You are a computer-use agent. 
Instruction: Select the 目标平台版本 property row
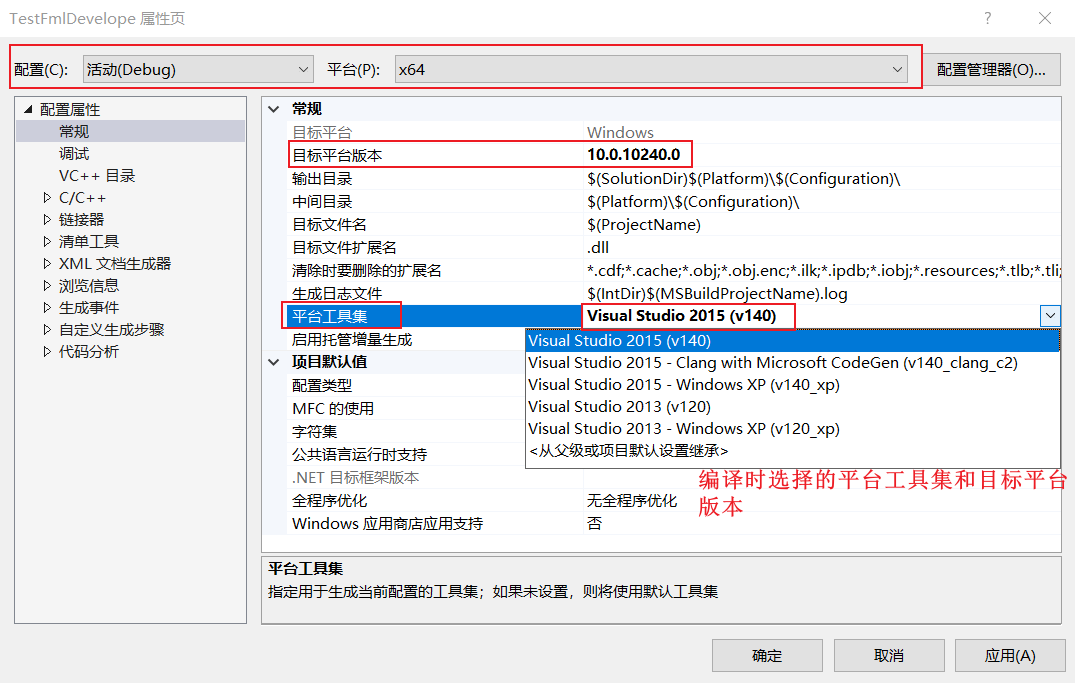pyautogui.click(x=674, y=155)
